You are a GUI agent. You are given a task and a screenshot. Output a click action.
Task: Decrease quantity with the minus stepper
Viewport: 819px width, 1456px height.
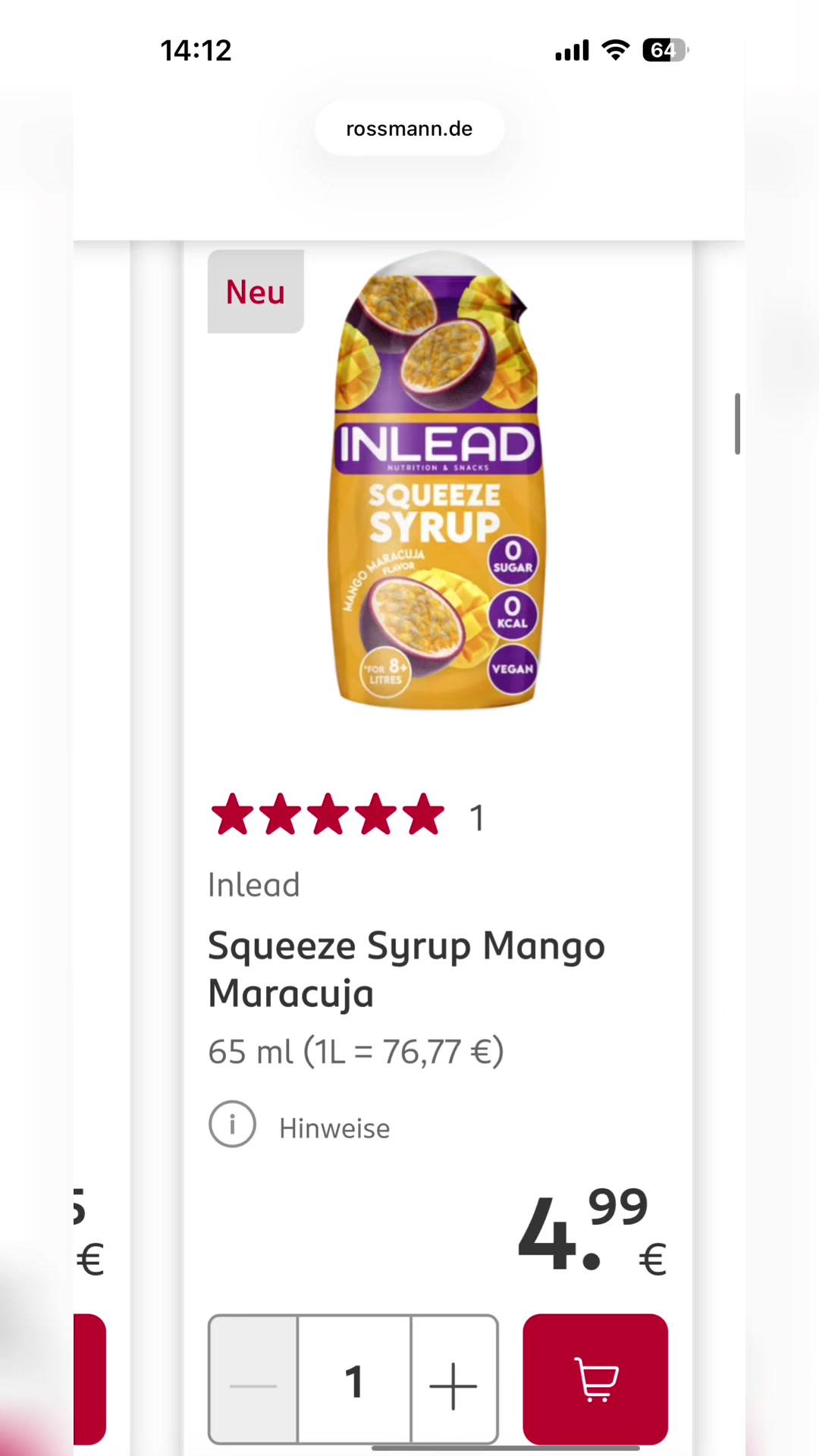[253, 1379]
